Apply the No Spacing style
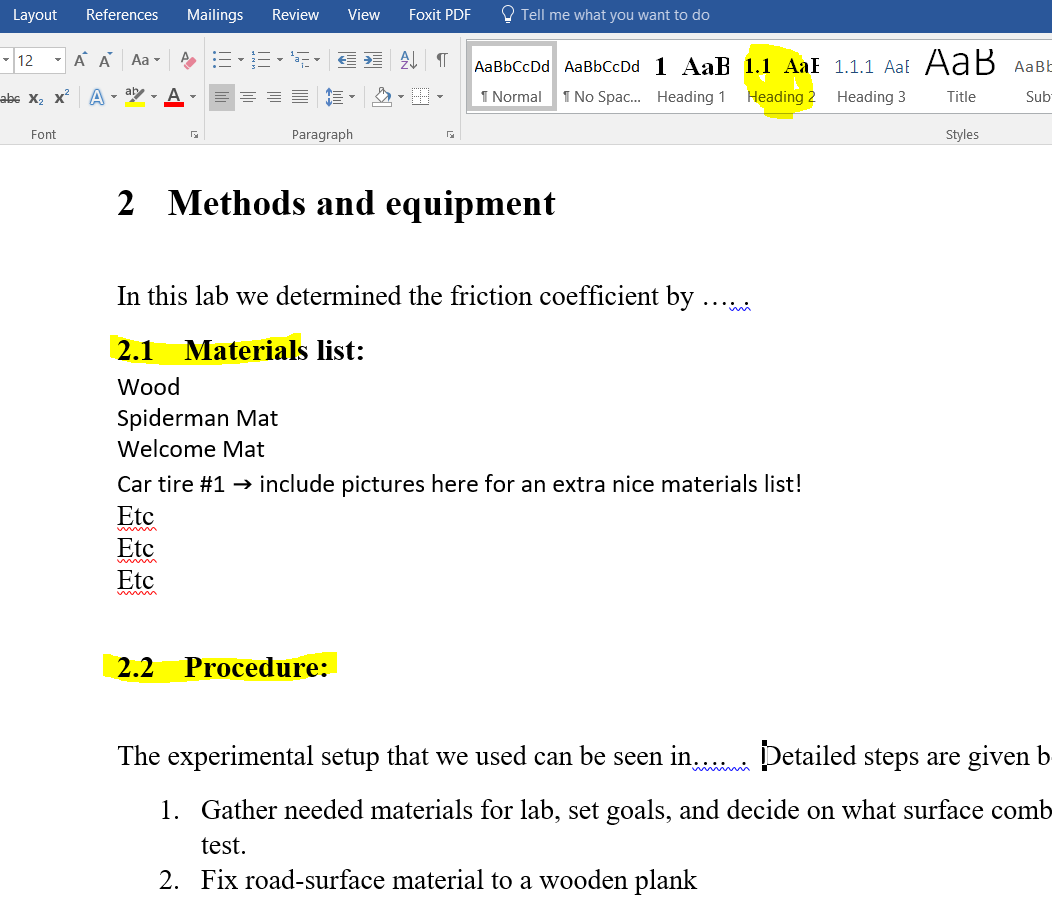This screenshot has height=900, width=1052. click(x=602, y=78)
